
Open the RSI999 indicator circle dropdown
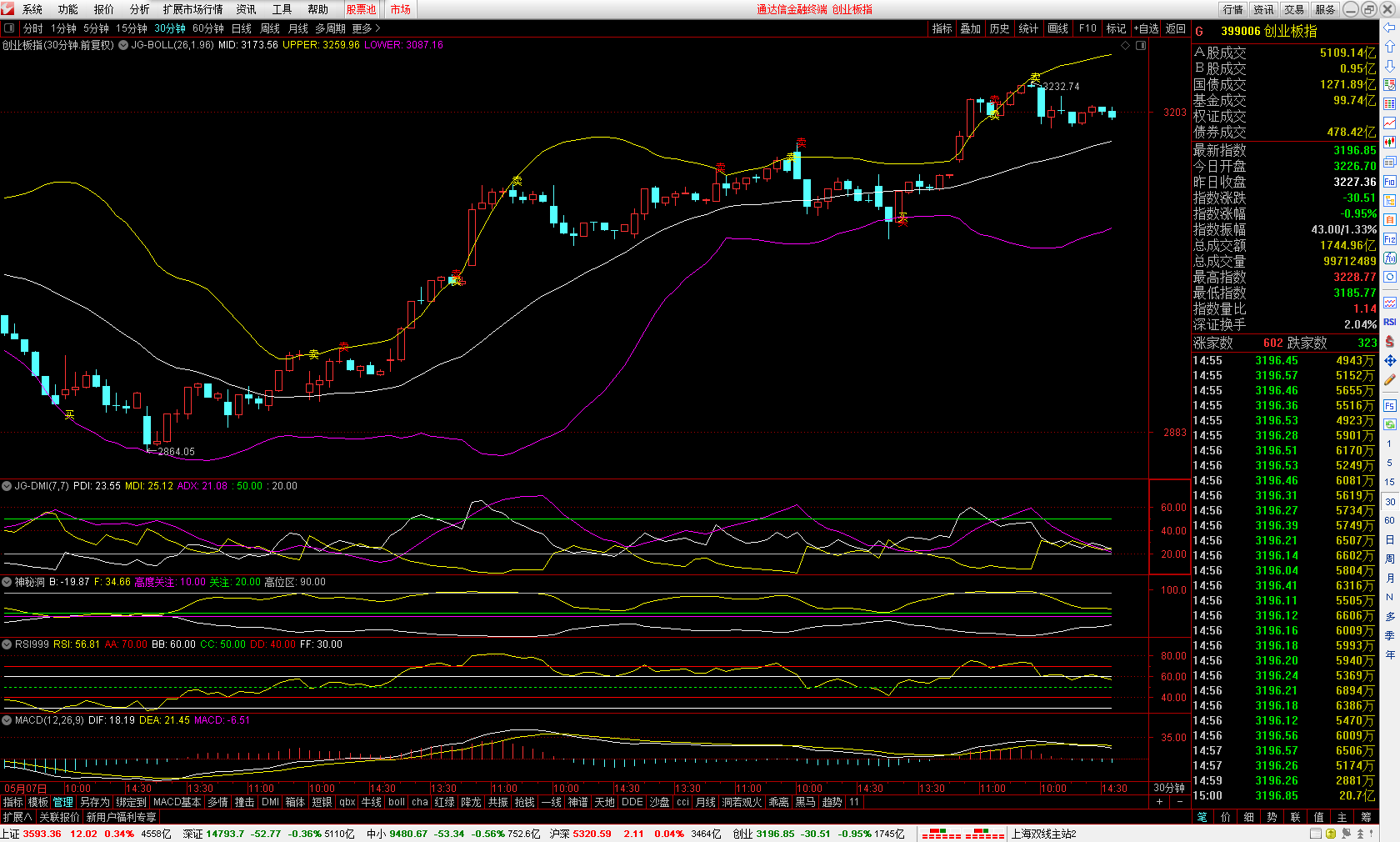7,644
